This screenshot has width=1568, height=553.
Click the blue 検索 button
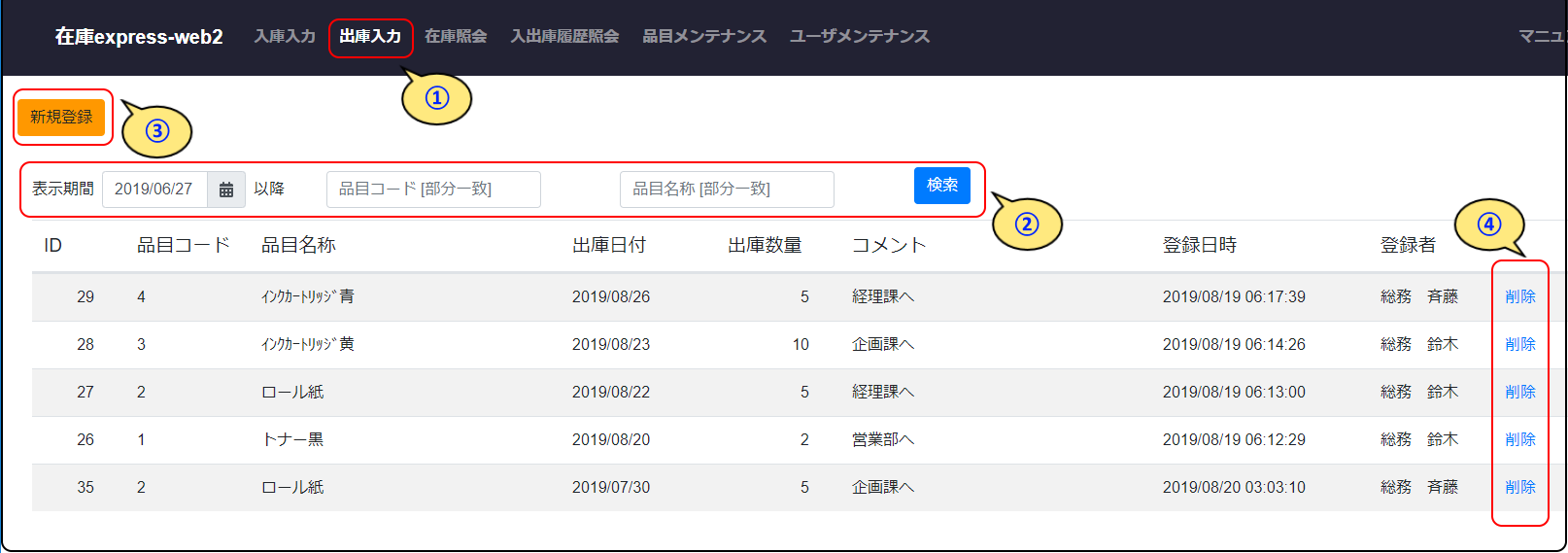click(x=941, y=185)
